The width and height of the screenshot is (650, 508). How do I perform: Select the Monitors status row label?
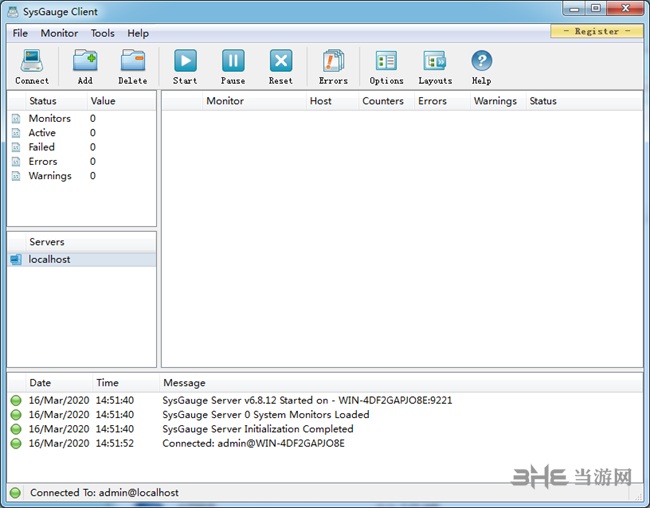(x=50, y=119)
